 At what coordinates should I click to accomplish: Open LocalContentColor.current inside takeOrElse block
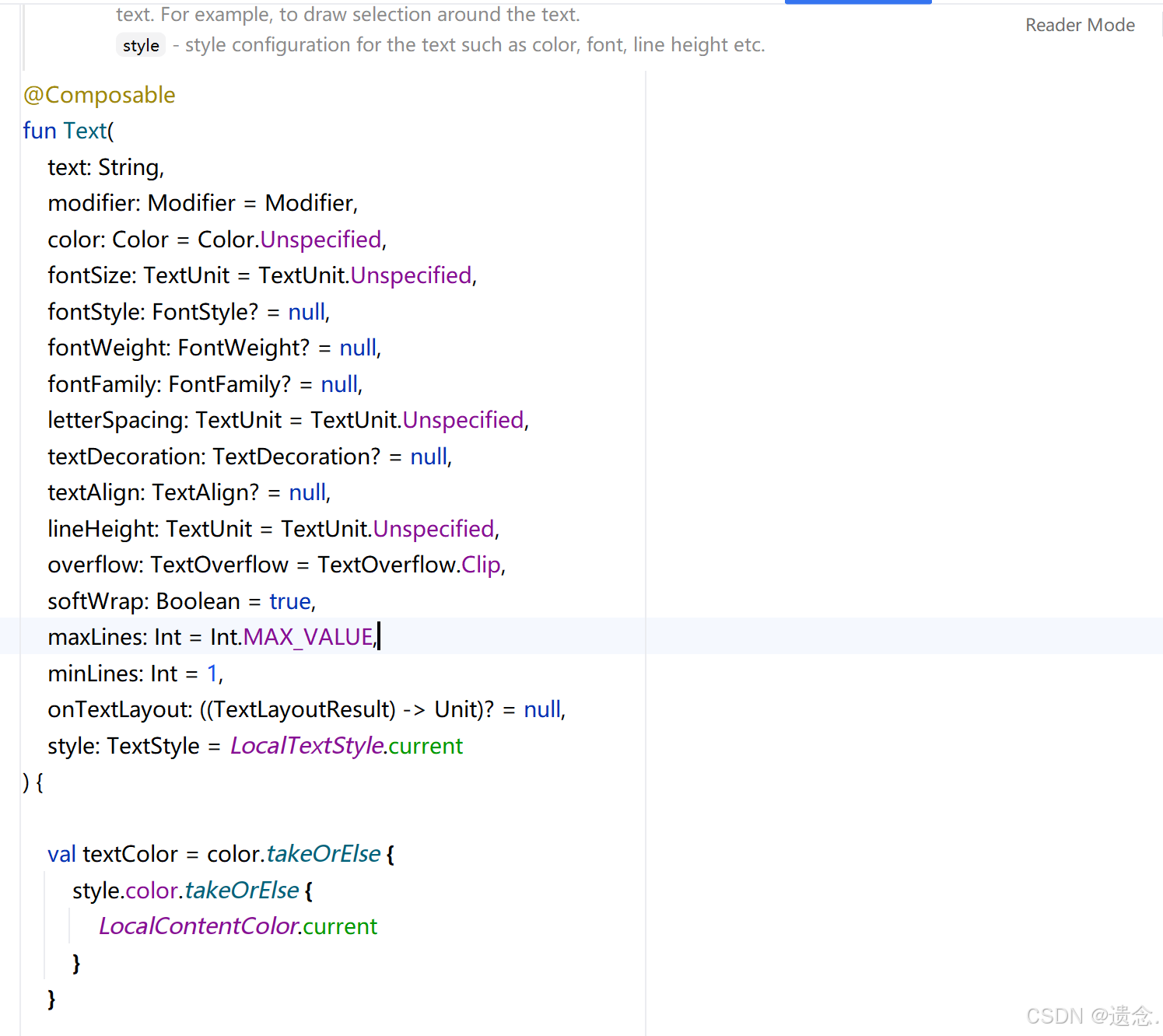click(x=237, y=926)
